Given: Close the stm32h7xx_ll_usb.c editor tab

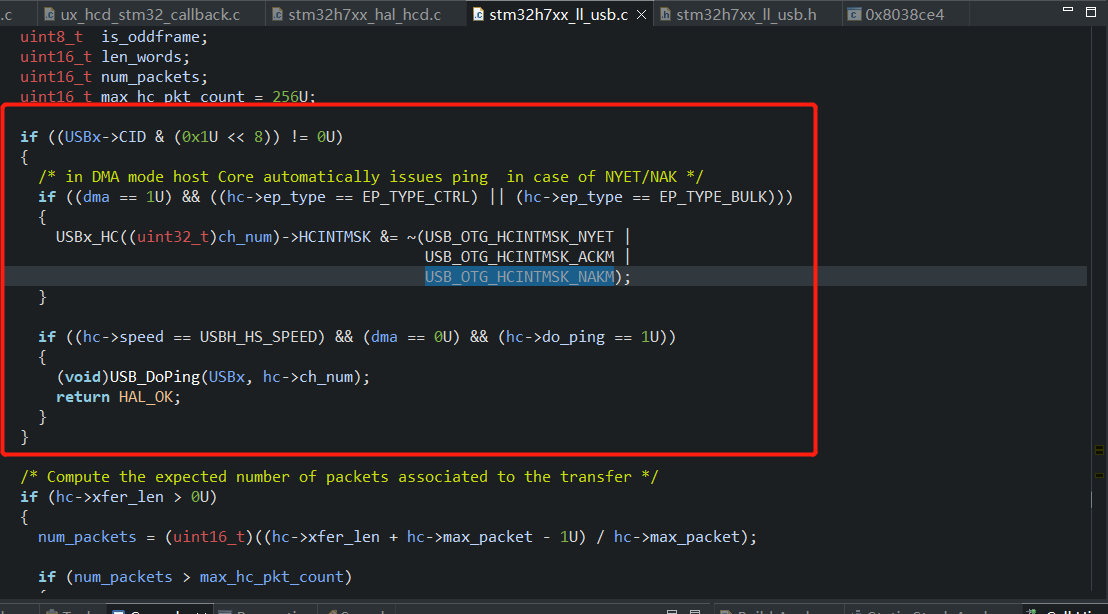Looking at the screenshot, I should [x=642, y=15].
